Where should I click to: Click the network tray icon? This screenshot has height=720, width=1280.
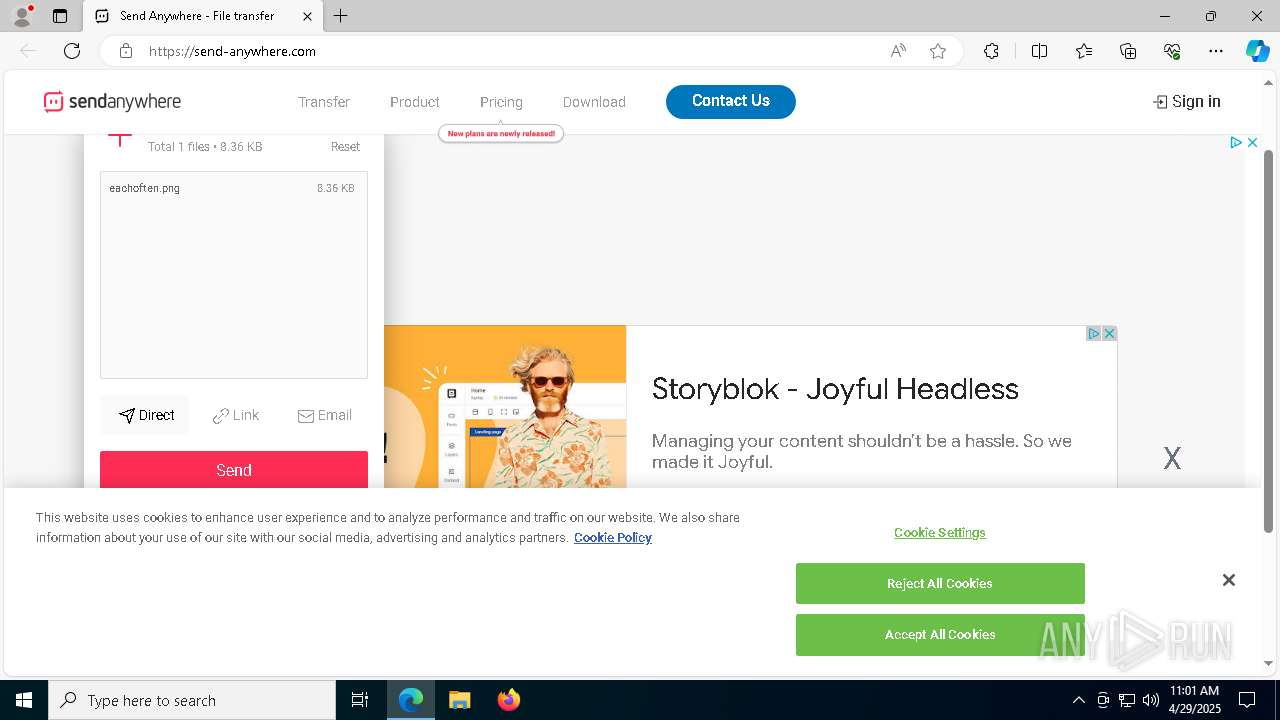pyautogui.click(x=1127, y=700)
